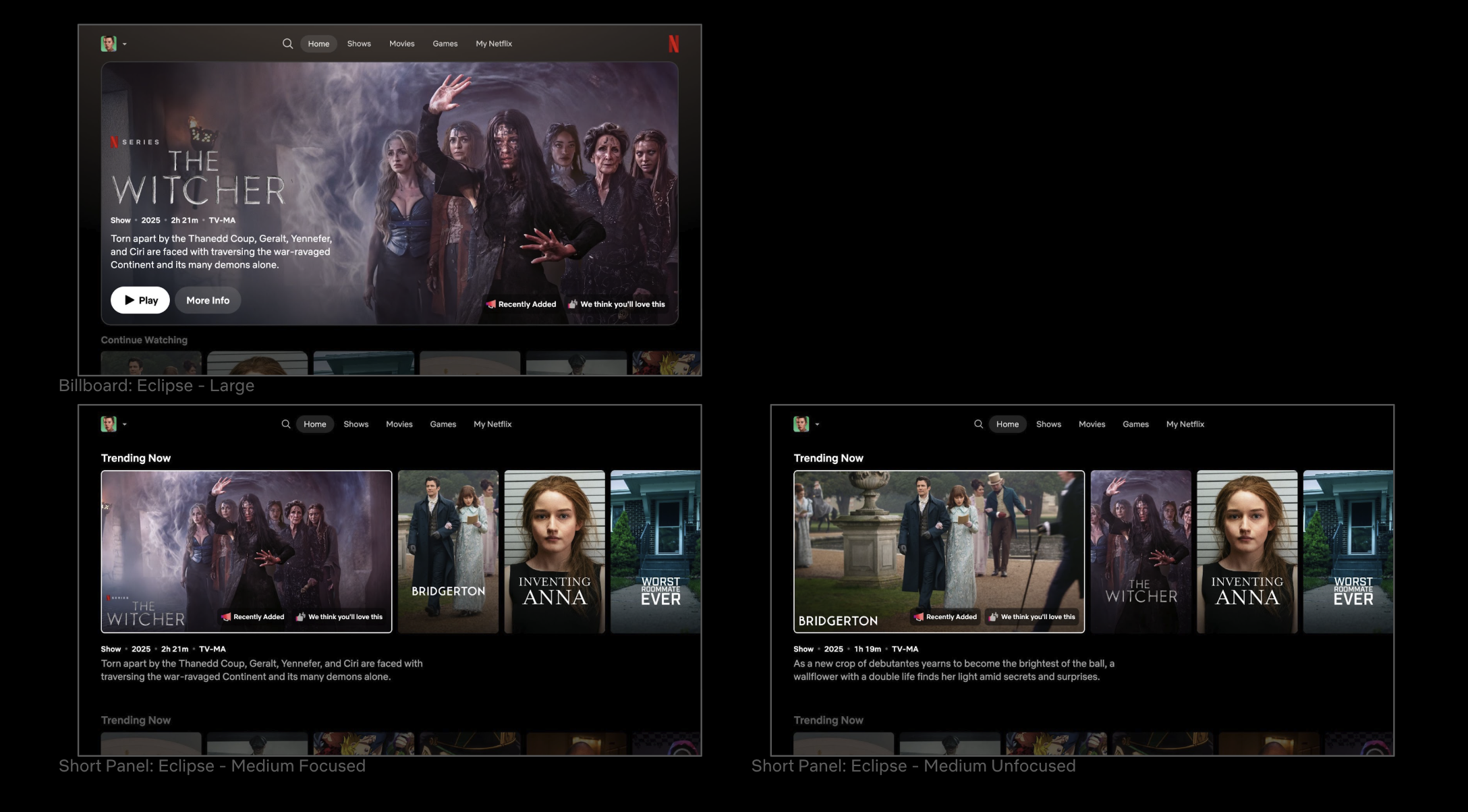Open Shows tab in Billboard Large screen
1468x812 pixels.
click(359, 44)
